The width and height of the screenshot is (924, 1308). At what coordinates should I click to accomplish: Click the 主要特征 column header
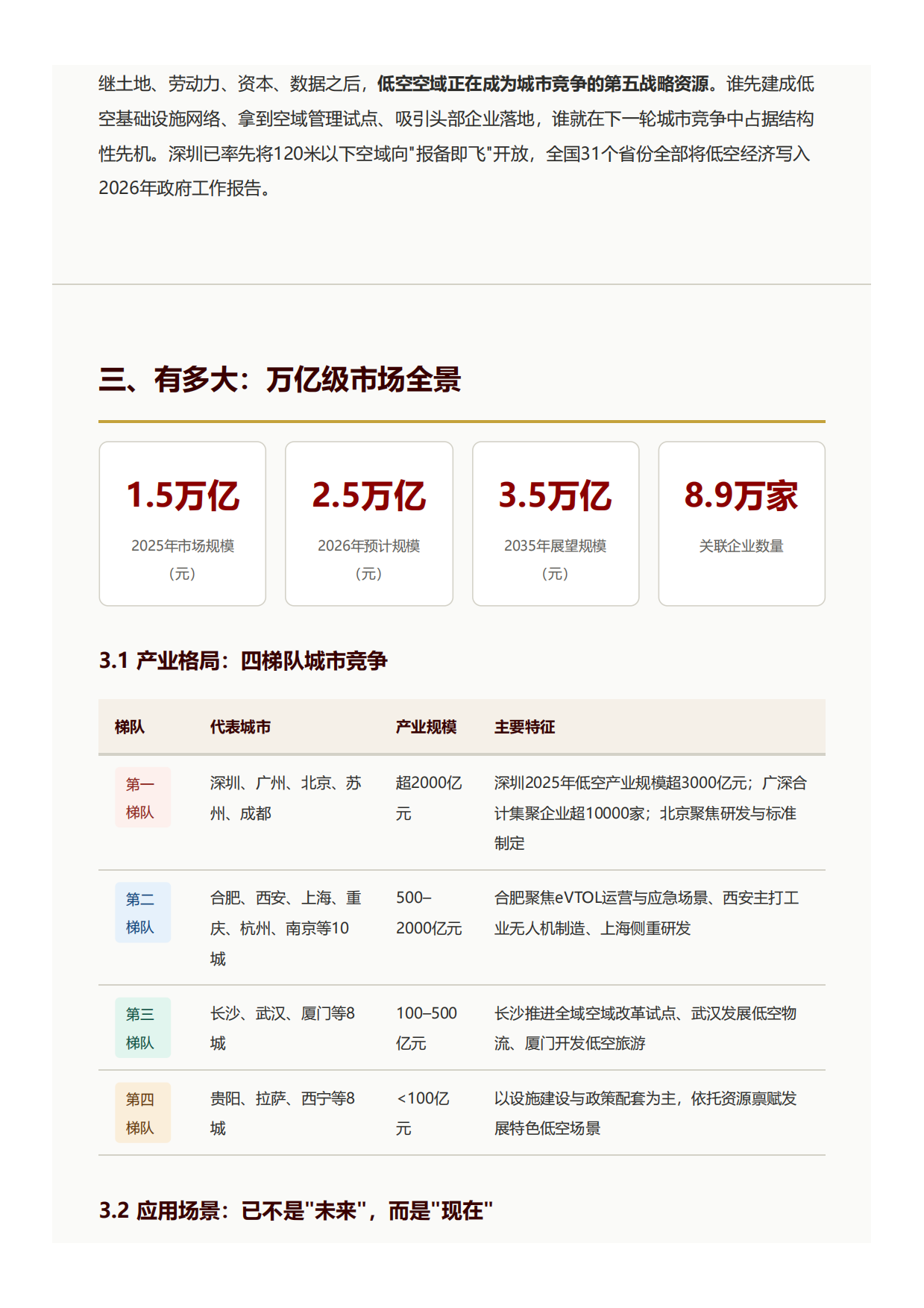click(524, 727)
